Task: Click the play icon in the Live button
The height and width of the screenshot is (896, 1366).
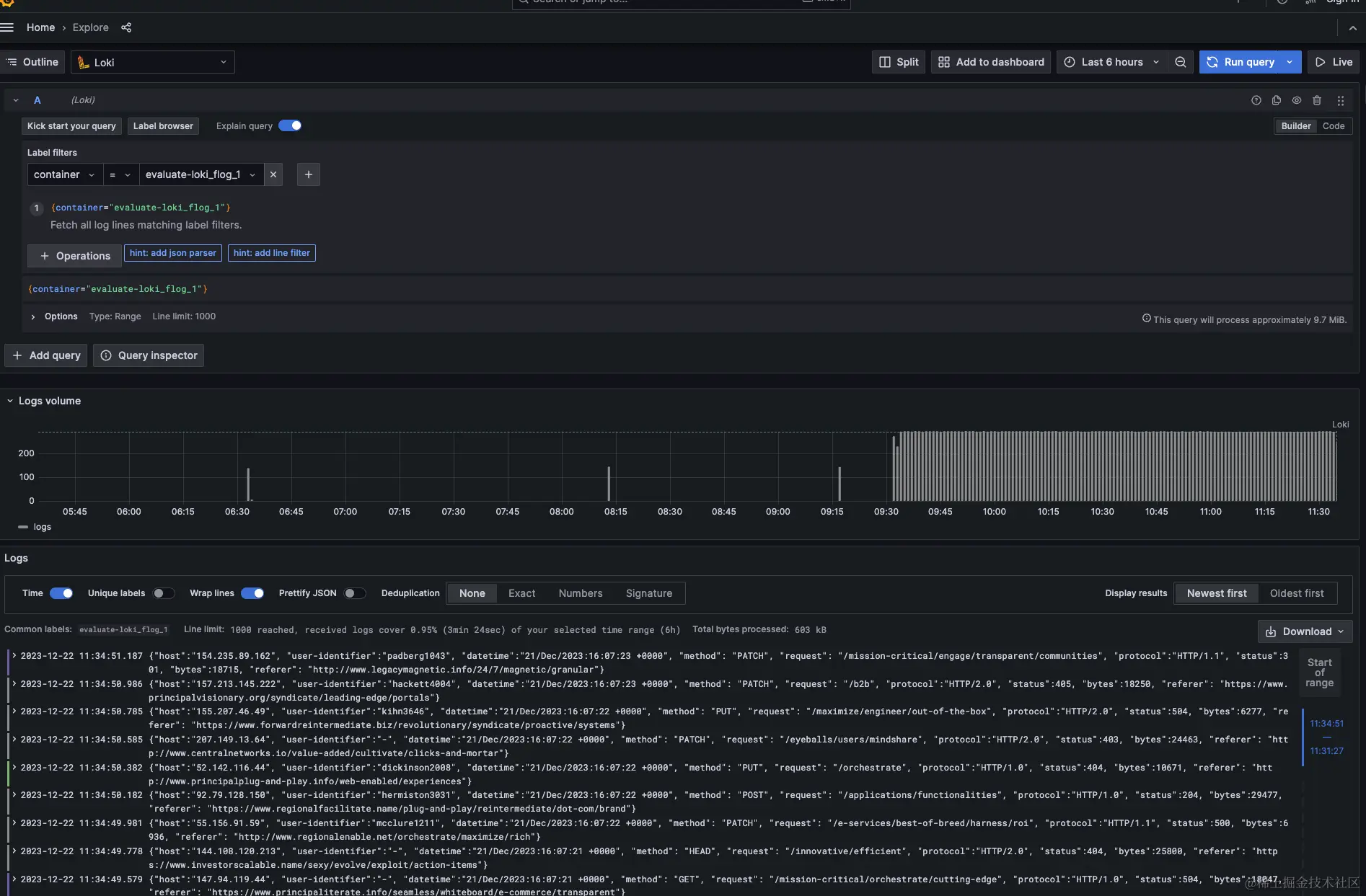Action: click(1320, 62)
